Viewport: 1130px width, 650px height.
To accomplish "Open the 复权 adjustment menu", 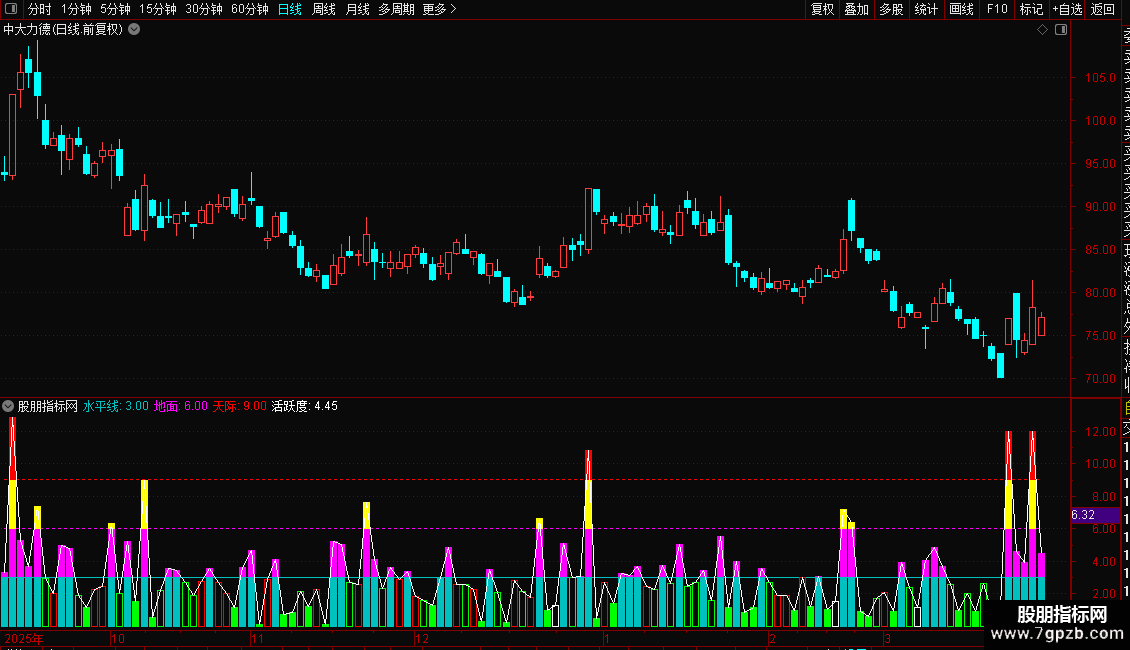I will [822, 9].
